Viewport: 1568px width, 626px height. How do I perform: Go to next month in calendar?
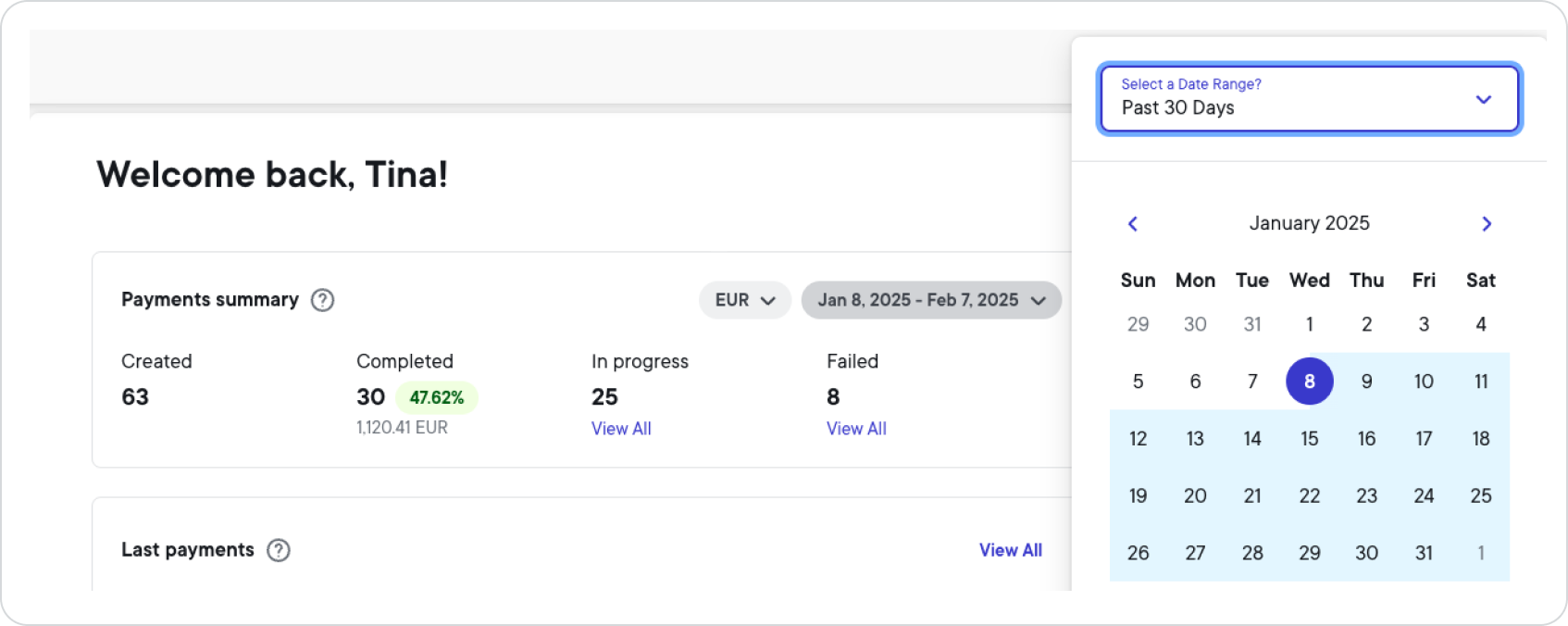click(1487, 224)
